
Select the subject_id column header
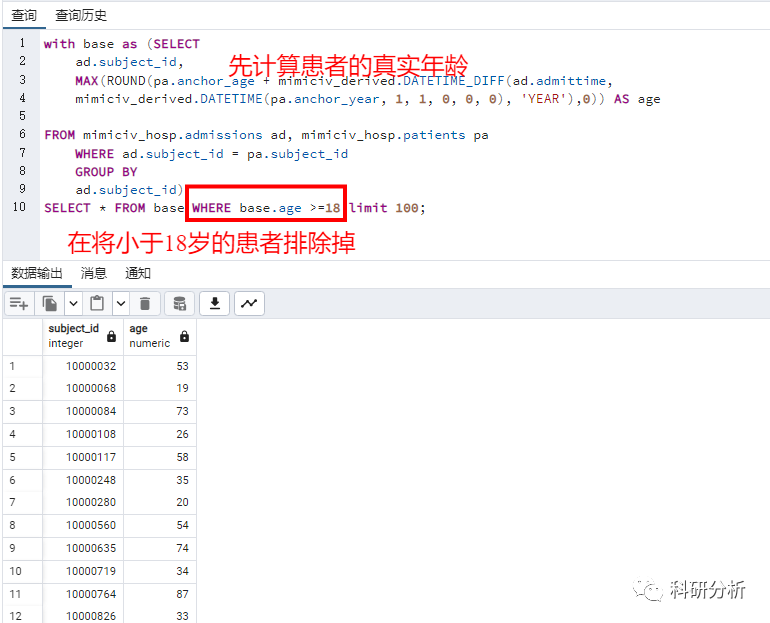click(82, 336)
